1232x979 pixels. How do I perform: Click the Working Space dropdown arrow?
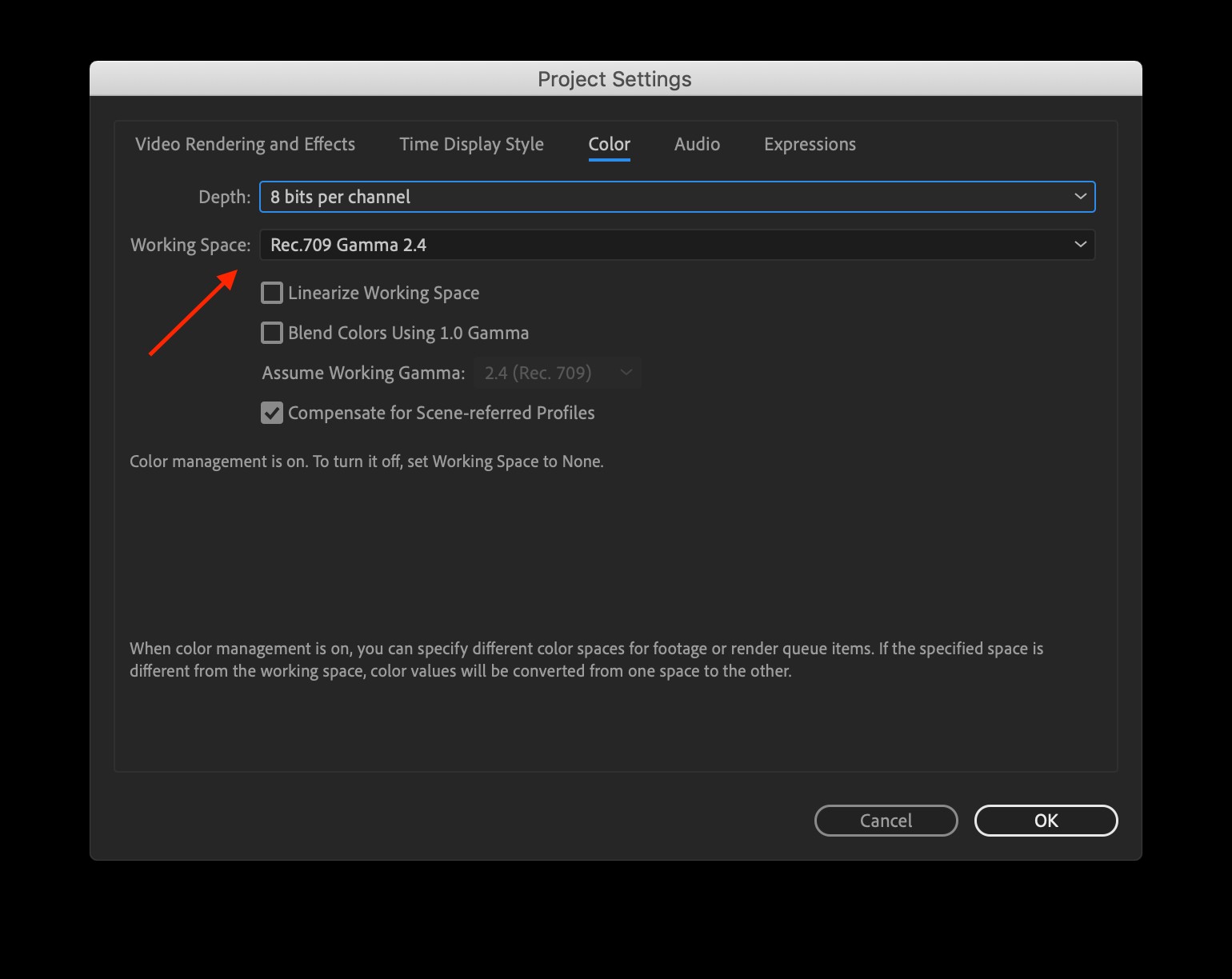pos(1081,245)
